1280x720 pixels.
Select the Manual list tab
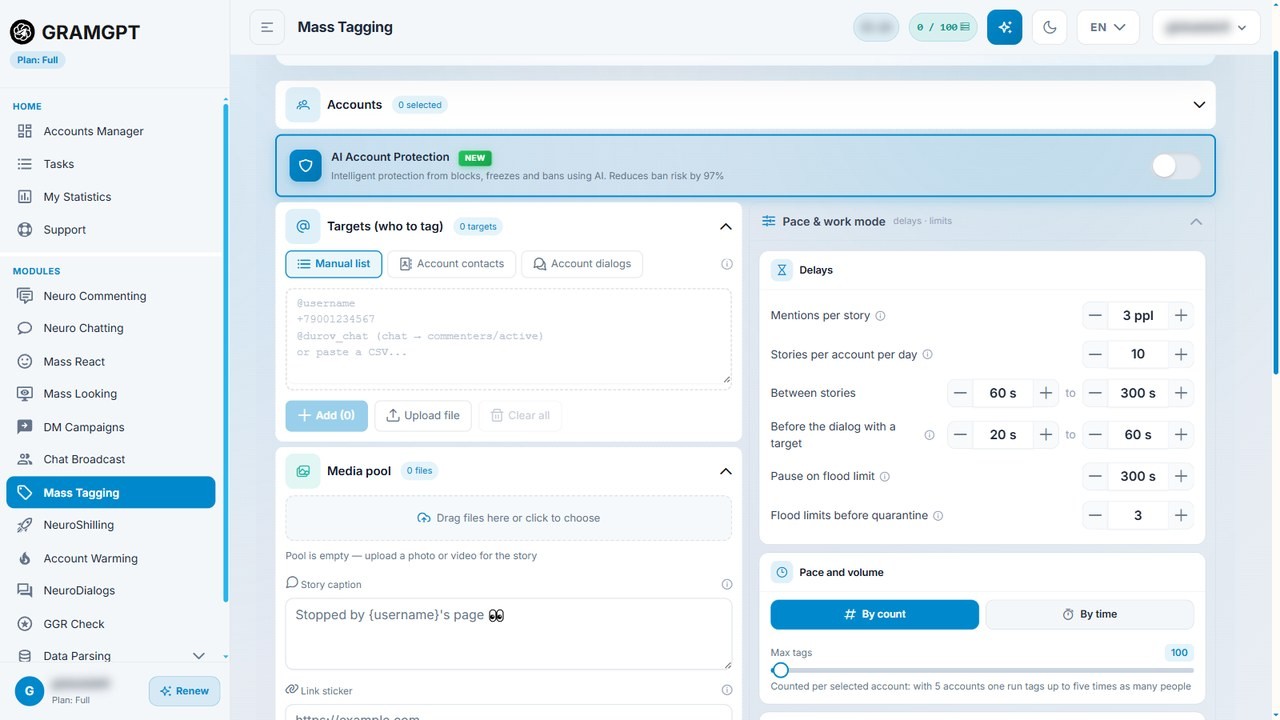(x=334, y=264)
